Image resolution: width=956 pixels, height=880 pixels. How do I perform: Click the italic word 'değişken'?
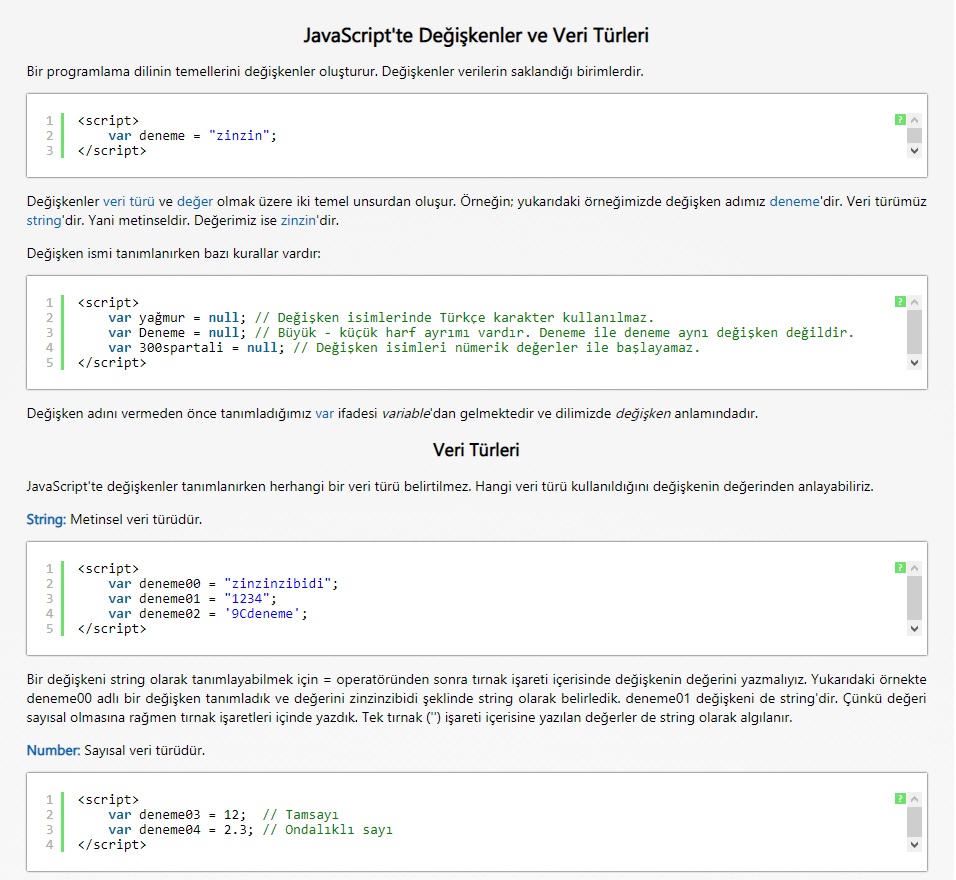(643, 413)
